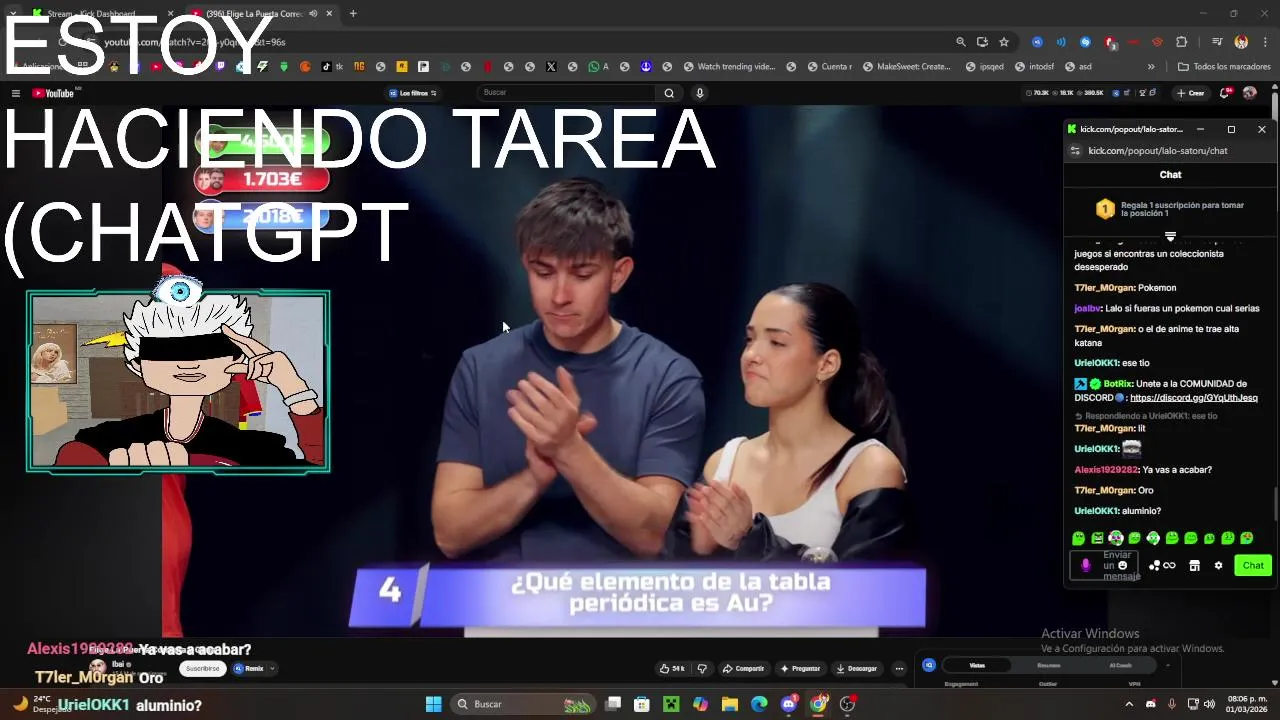Mute the YouTube tab speaker icon
The height and width of the screenshot is (720, 1280).
[313, 14]
